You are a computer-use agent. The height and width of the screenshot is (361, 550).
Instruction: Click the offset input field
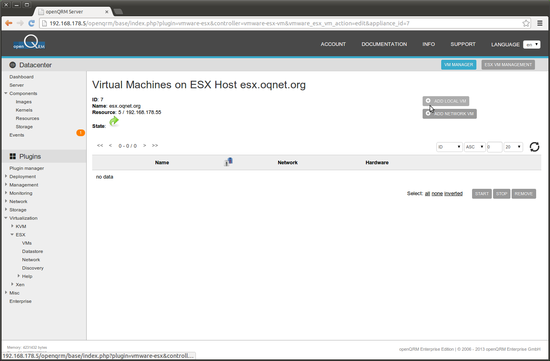point(494,147)
